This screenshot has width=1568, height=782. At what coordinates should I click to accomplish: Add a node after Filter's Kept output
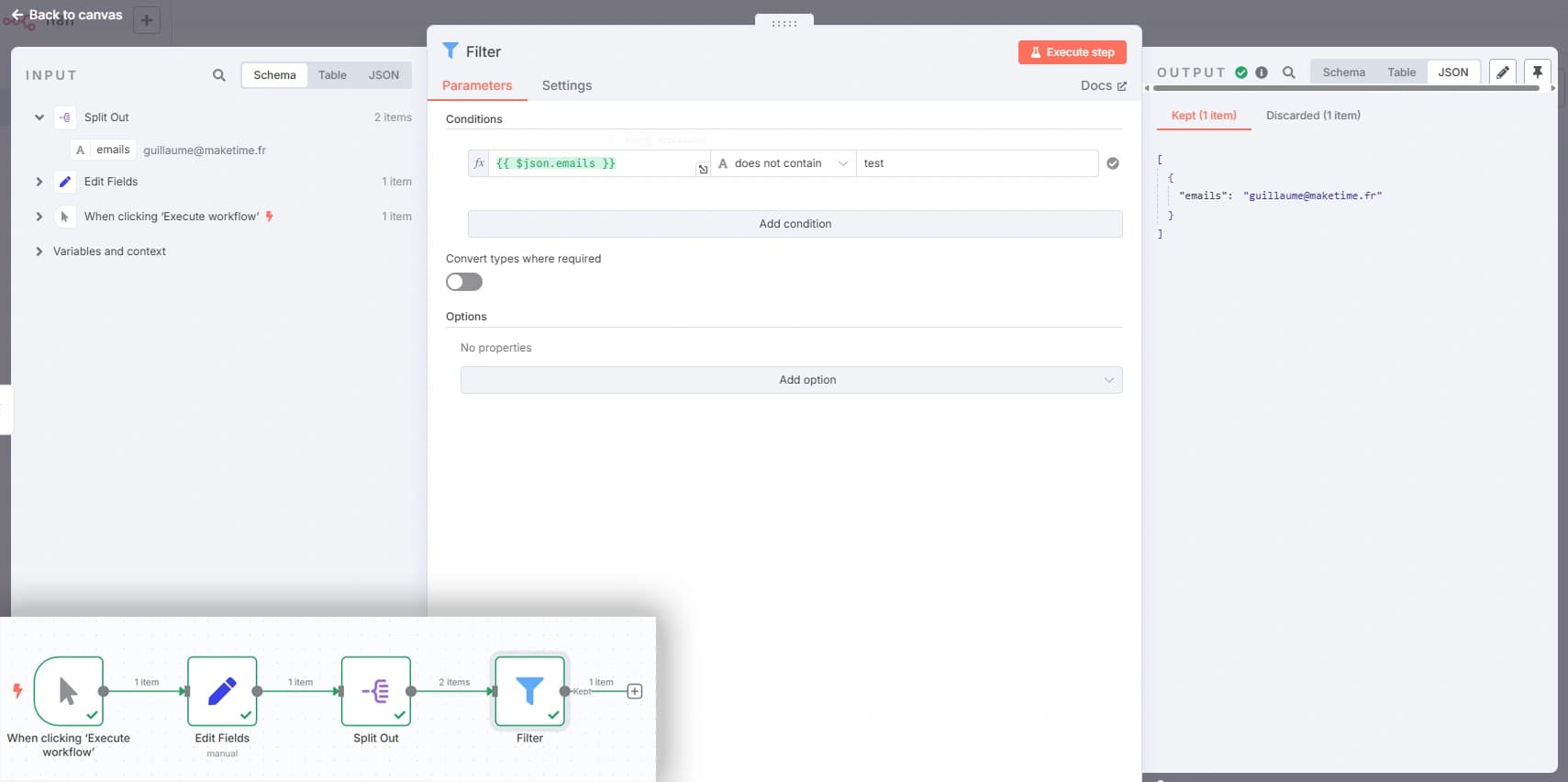[x=634, y=691]
